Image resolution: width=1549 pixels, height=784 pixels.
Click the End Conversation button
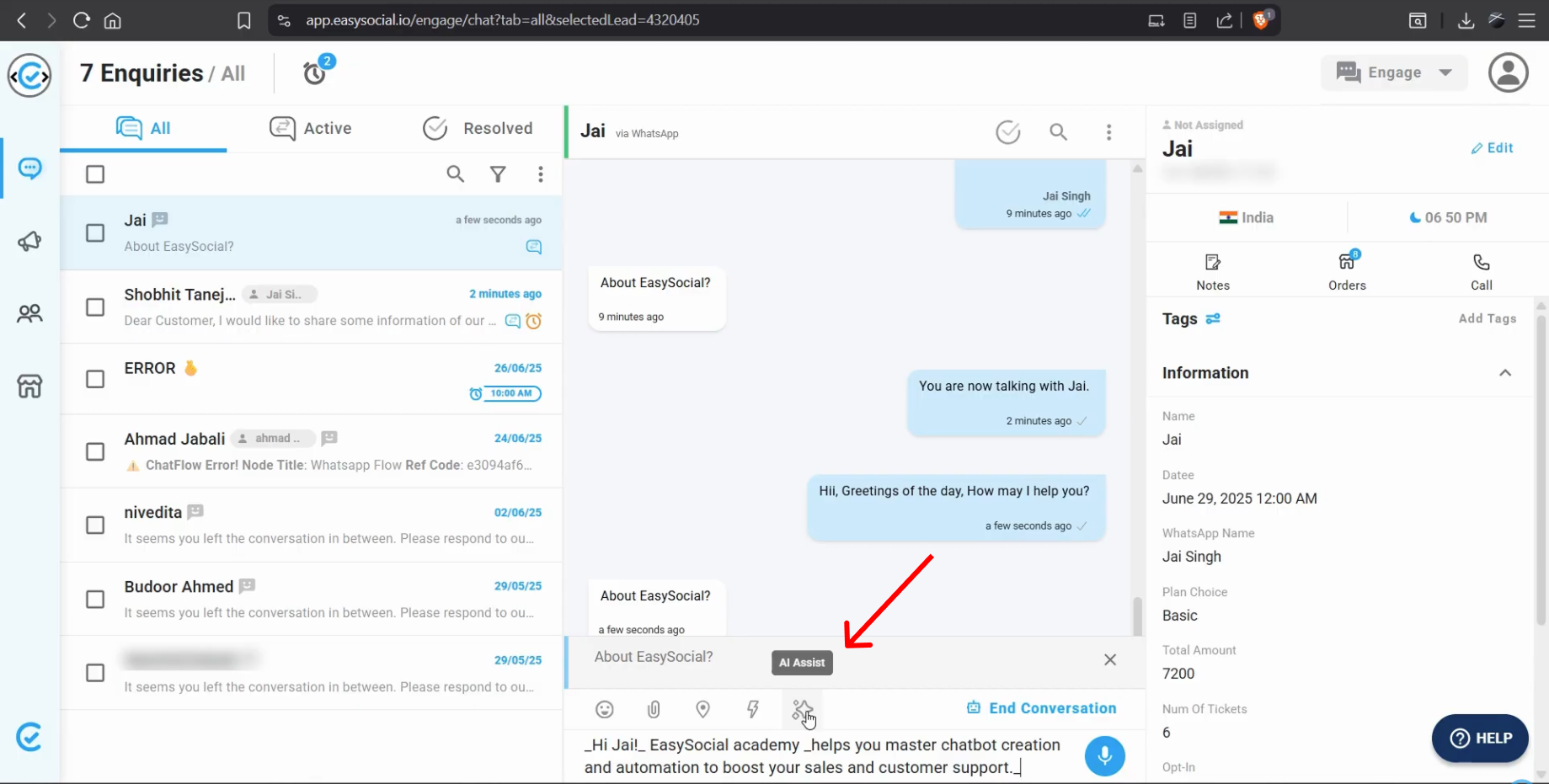1042,708
